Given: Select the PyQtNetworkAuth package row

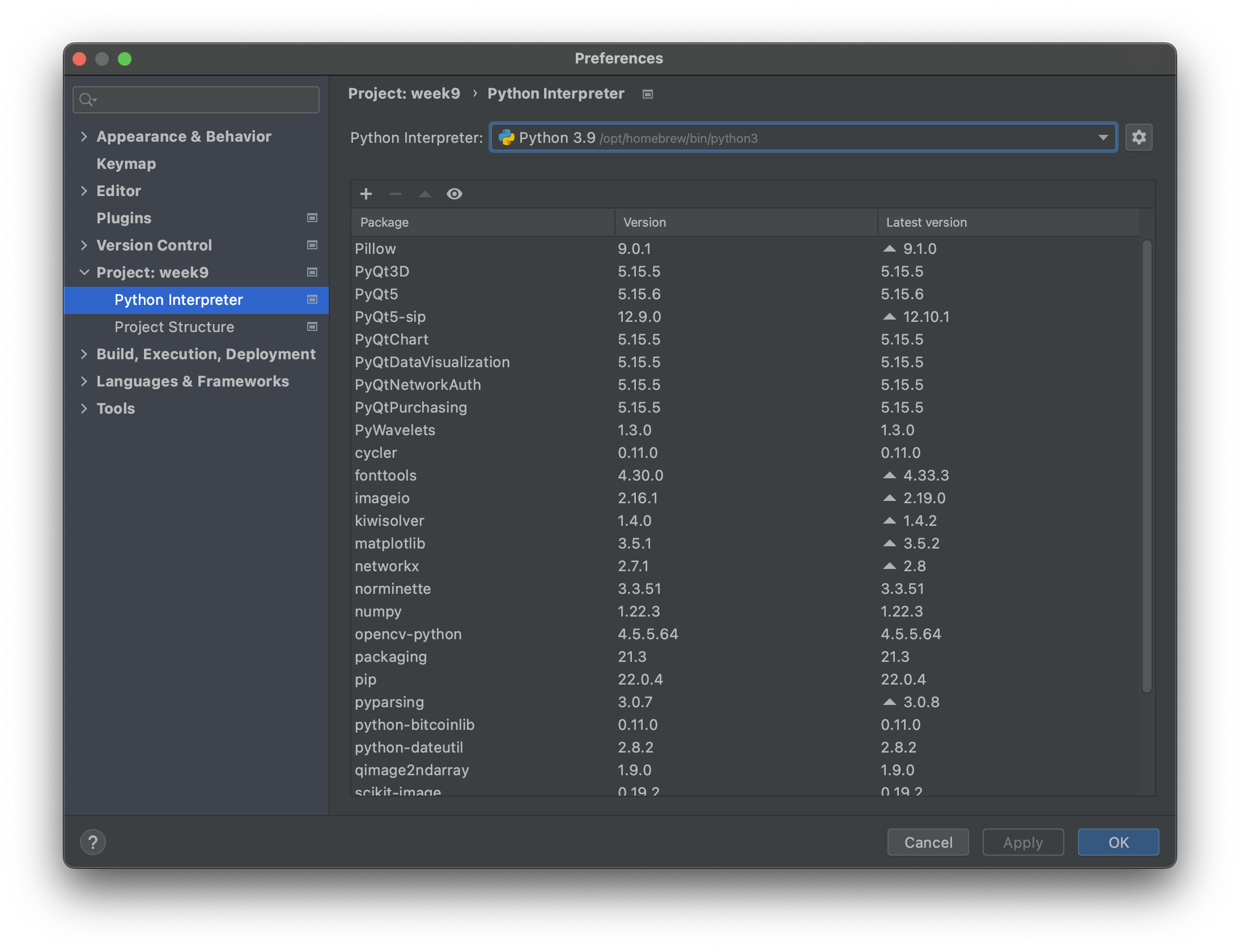Looking at the screenshot, I should (x=745, y=384).
